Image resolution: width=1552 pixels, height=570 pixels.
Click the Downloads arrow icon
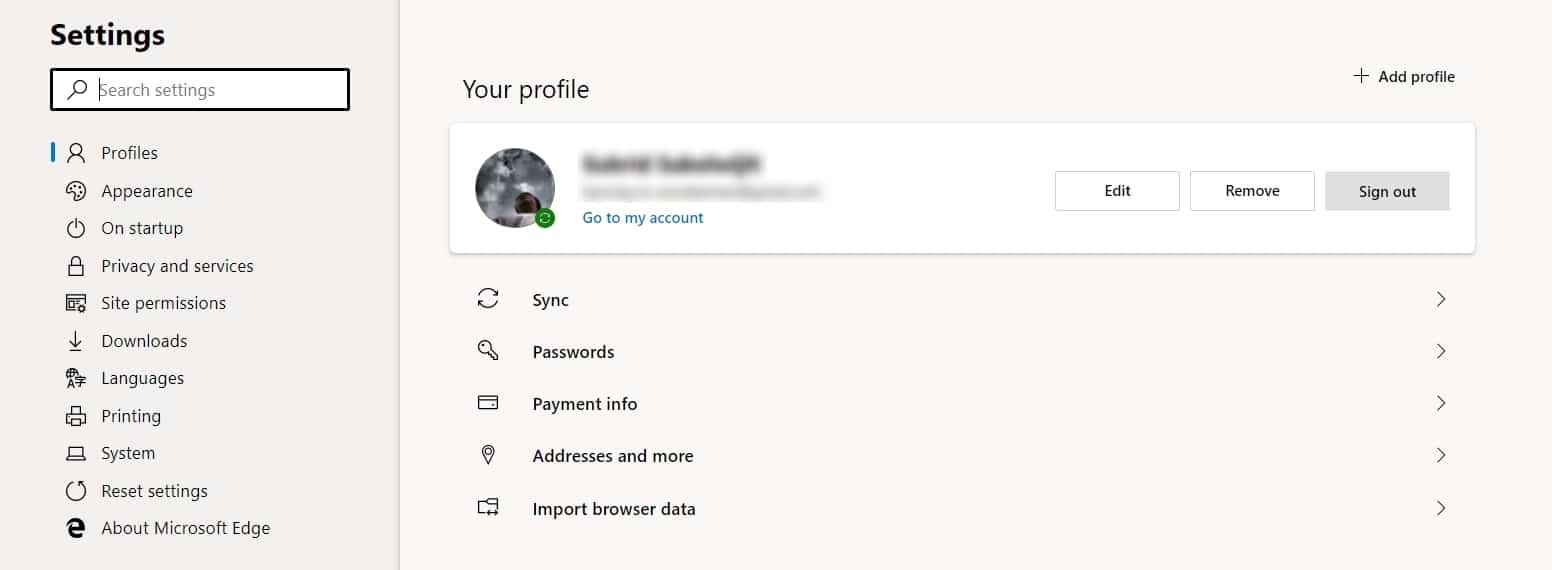pos(76,341)
